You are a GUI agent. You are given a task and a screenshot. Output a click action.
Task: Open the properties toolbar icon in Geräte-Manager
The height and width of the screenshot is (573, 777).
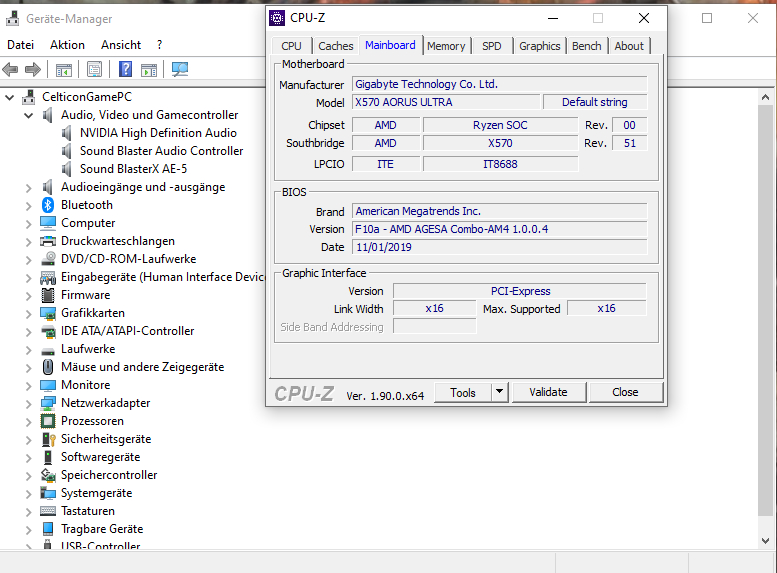tap(94, 69)
